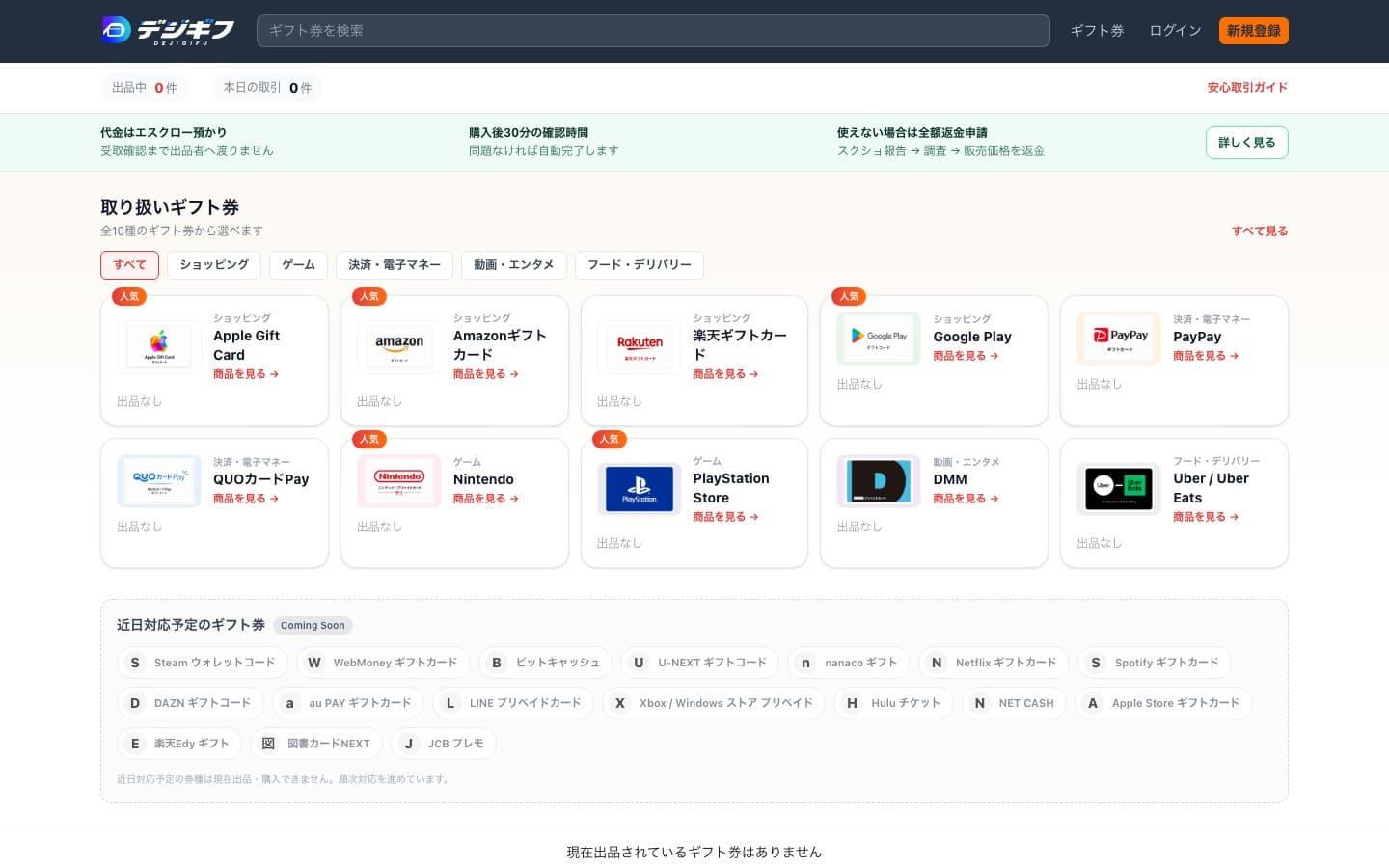Select the Rakuten gift card logo image
This screenshot has height=868, width=1389.
tap(640, 346)
